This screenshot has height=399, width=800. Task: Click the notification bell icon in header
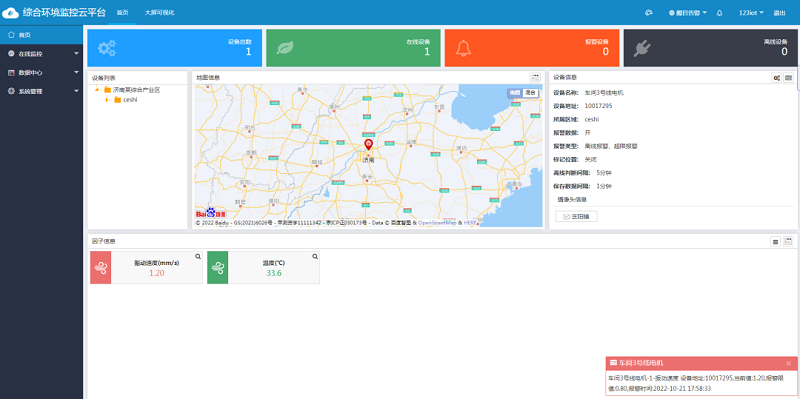point(719,13)
